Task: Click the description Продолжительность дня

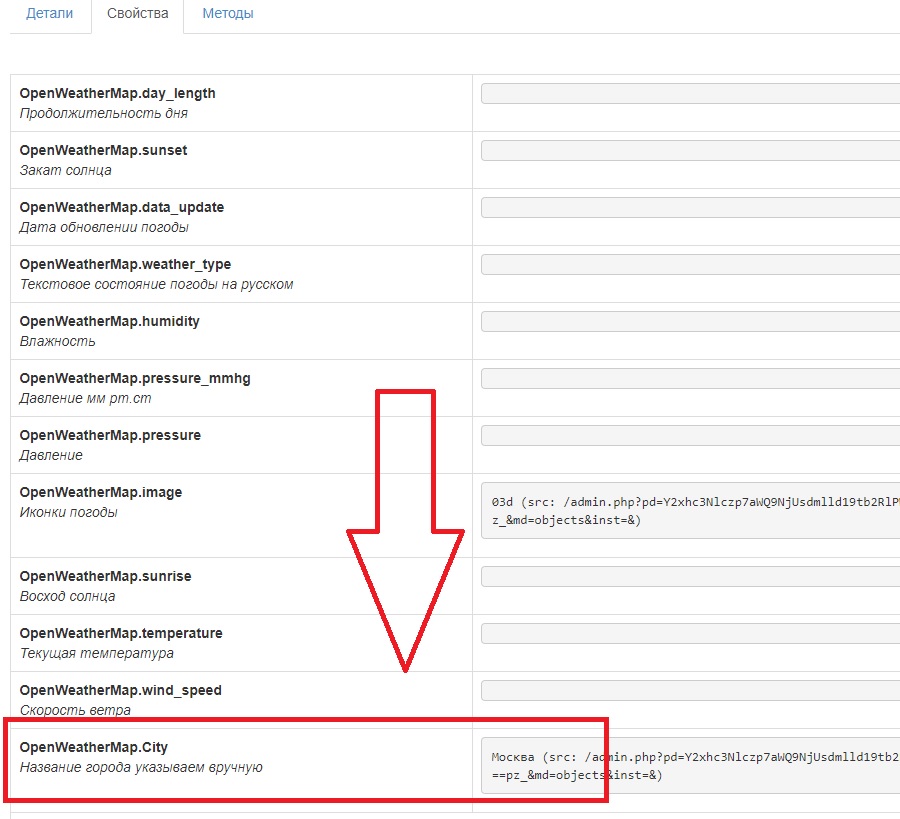Action: [104, 114]
